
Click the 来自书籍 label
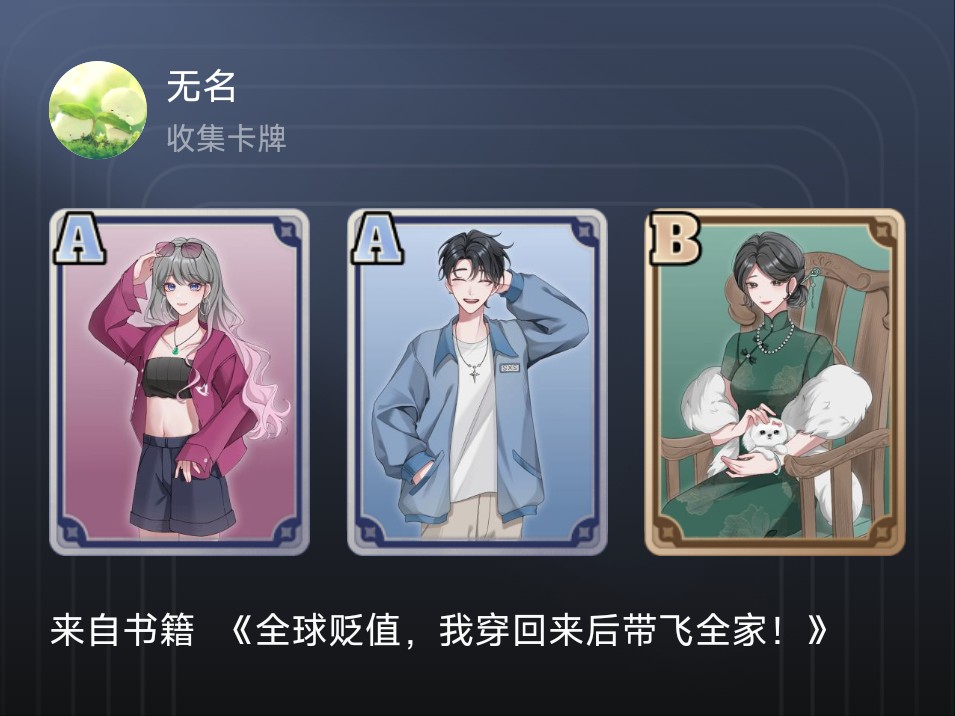point(122,631)
